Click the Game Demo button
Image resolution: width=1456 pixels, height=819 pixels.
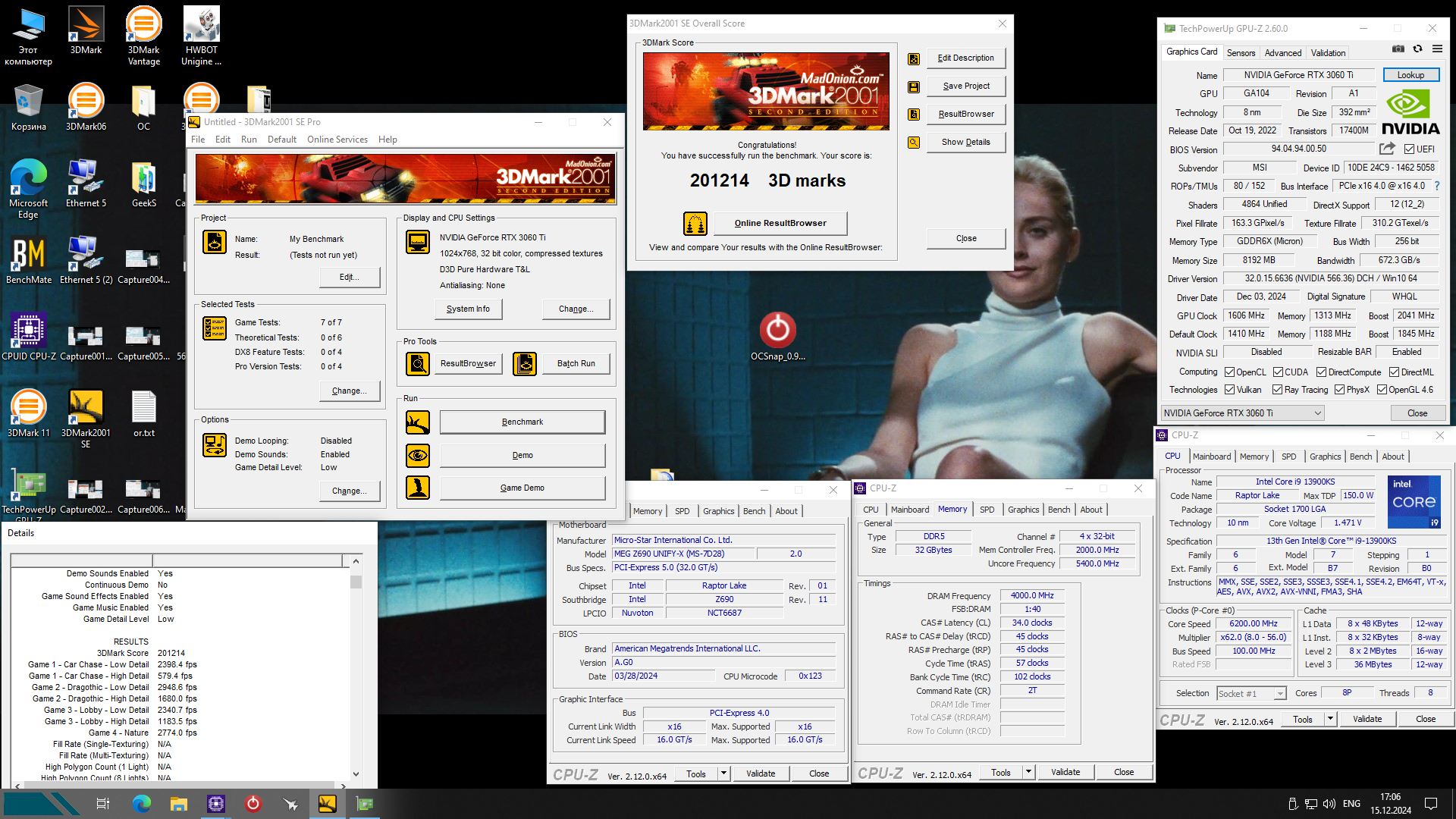click(x=522, y=488)
